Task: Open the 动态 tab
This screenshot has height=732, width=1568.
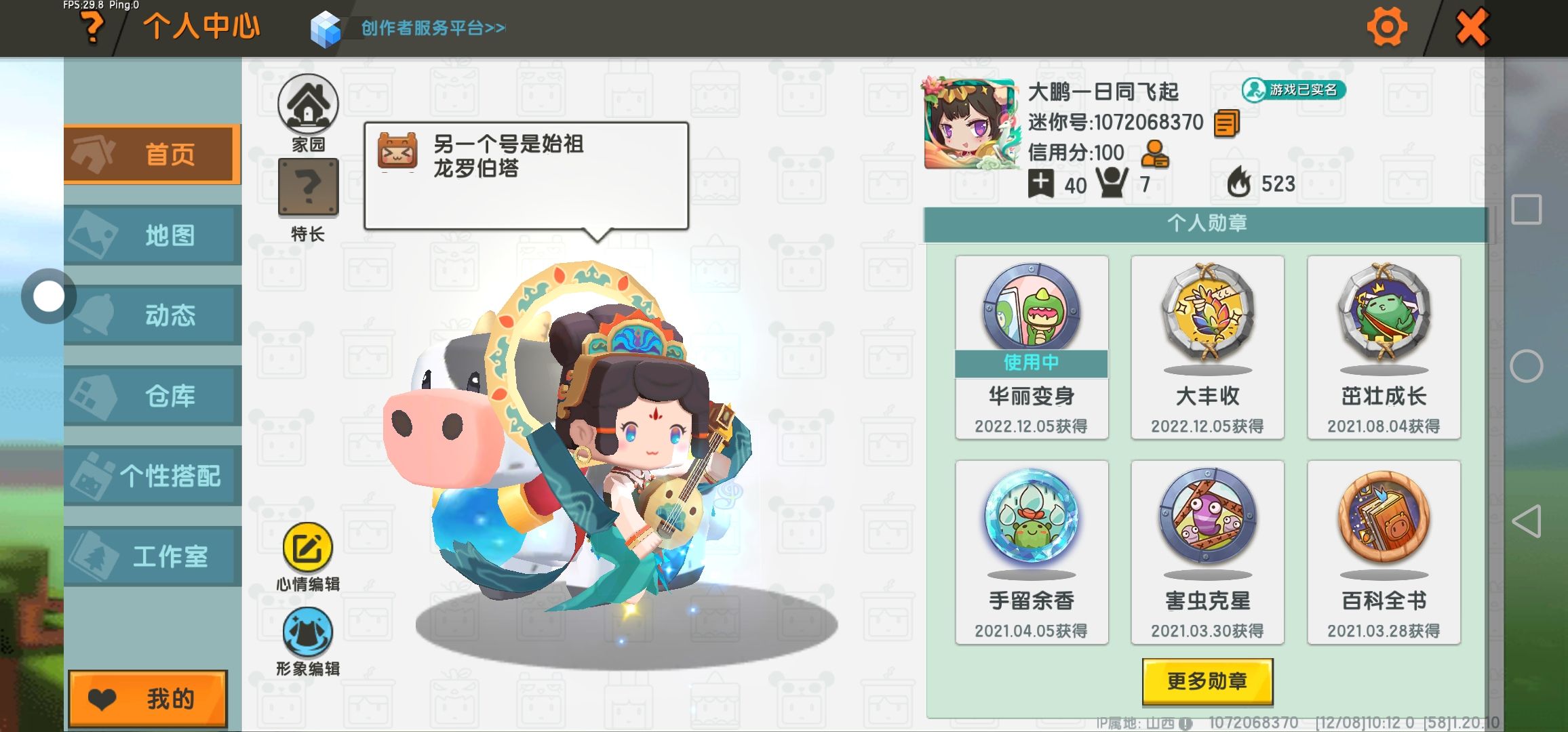Action: click(153, 315)
